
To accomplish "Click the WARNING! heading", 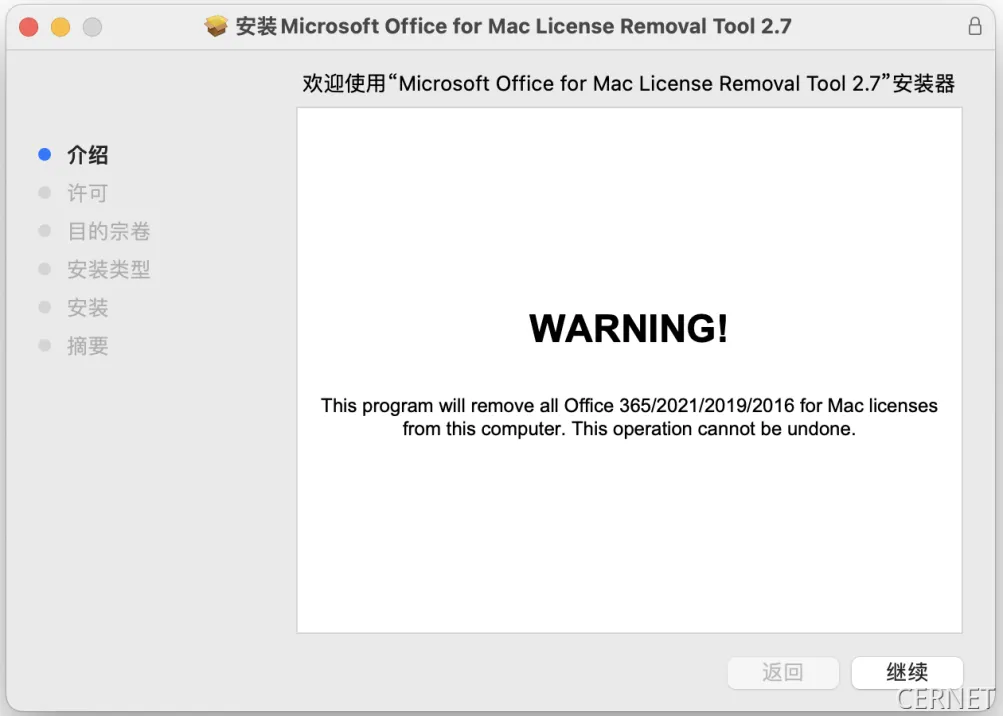I will pyautogui.click(x=629, y=329).
